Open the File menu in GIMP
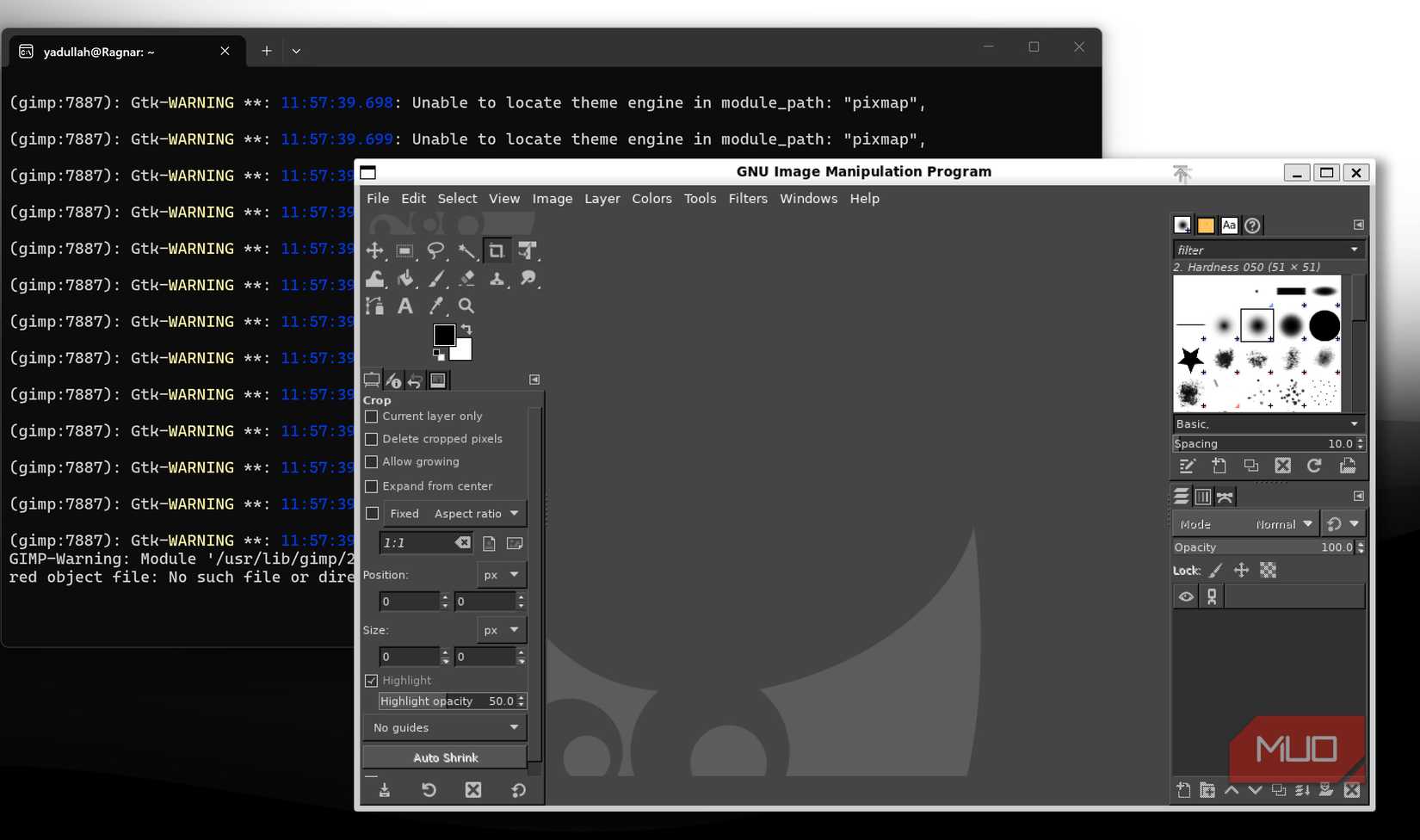The height and width of the screenshot is (840, 1420). (378, 199)
